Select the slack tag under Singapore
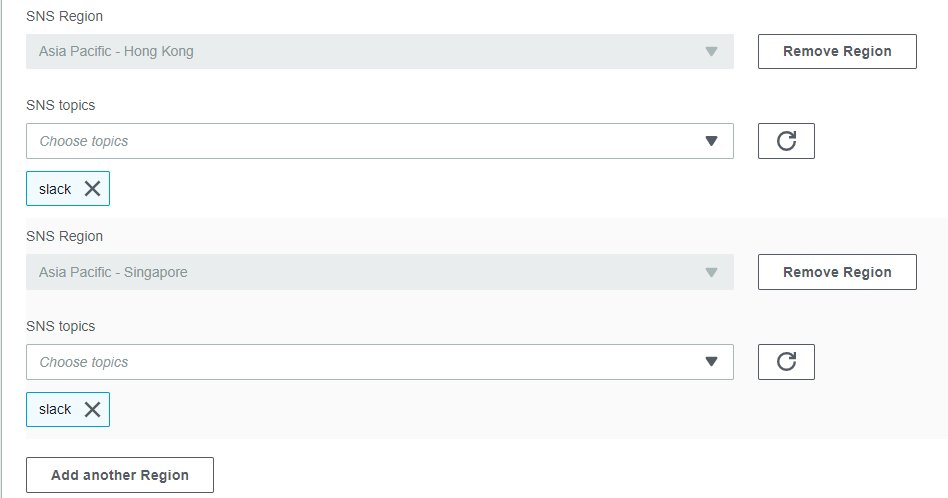 click(55, 409)
